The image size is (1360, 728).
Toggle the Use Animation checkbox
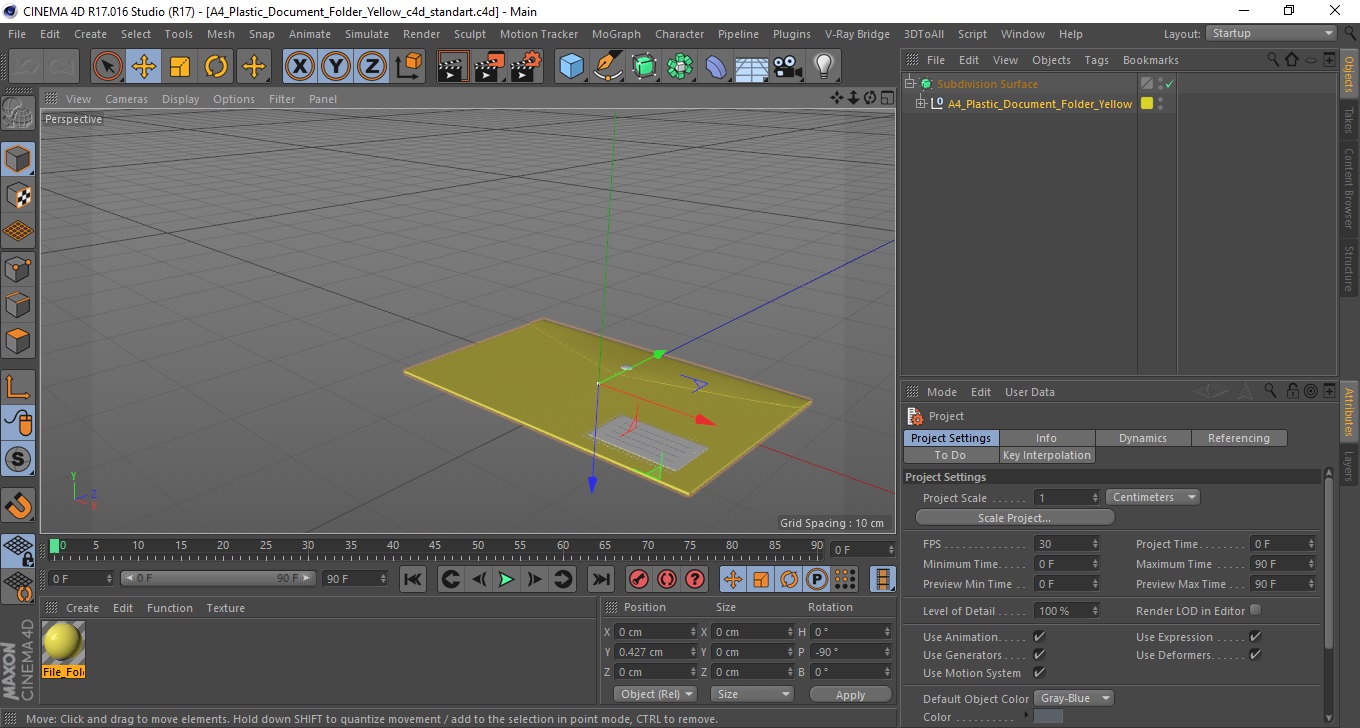coord(1039,637)
